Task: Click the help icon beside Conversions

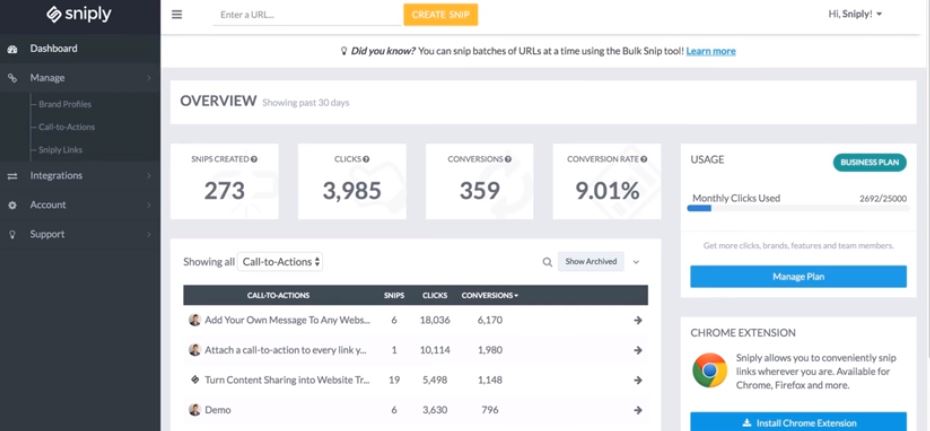Action: coord(508,159)
